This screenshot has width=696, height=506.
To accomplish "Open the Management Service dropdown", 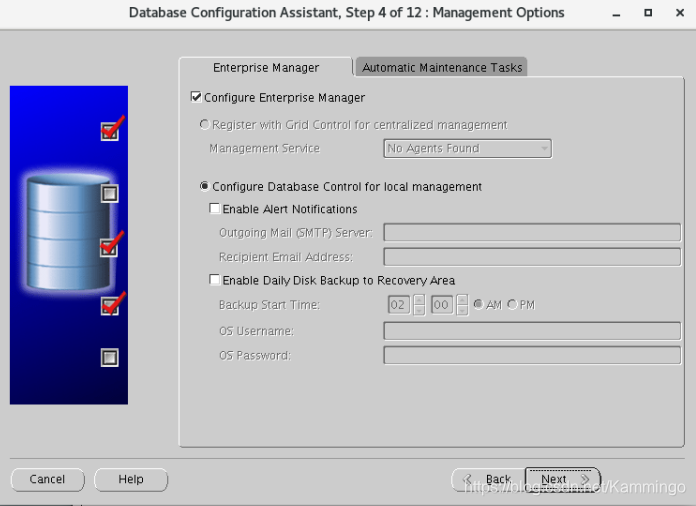I will click(x=467, y=148).
